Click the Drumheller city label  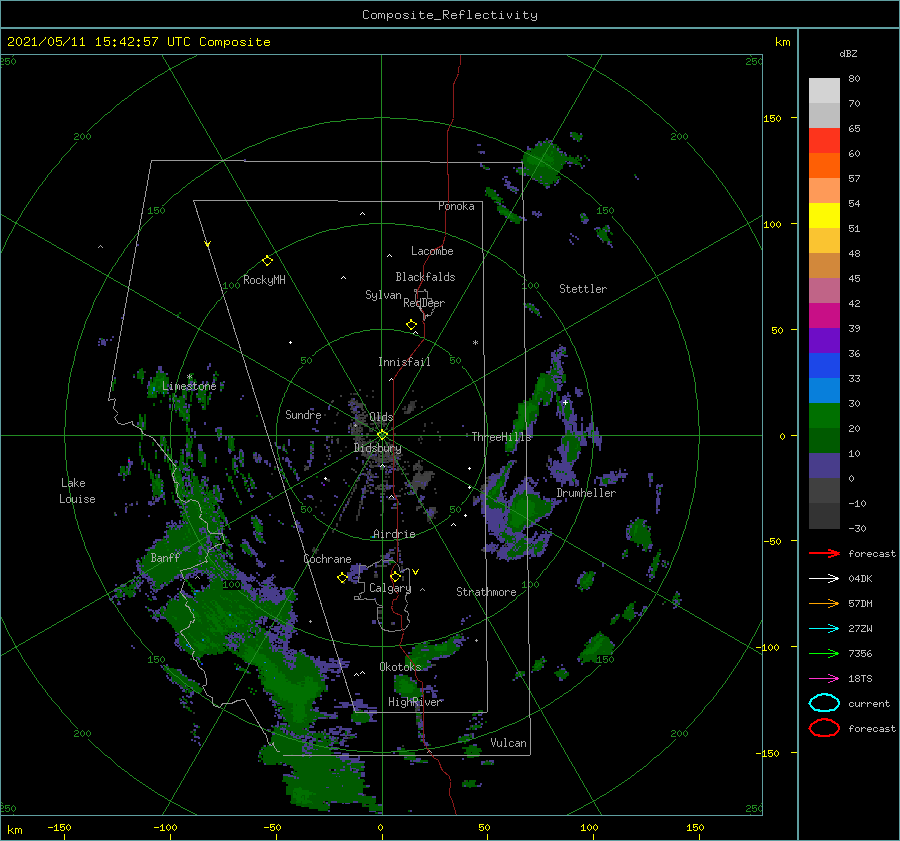tap(586, 493)
